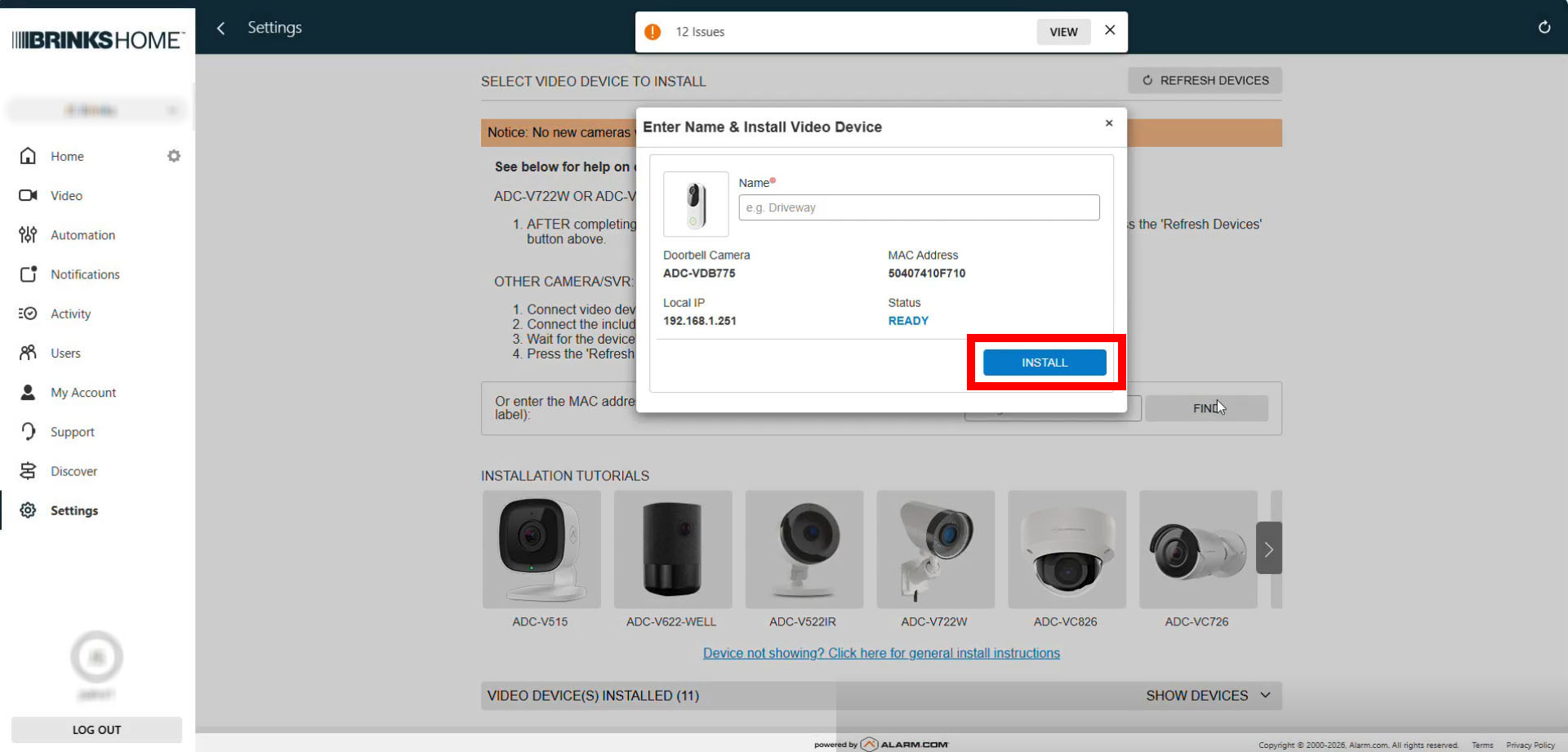This screenshot has height=752, width=1568.
Task: Click the Users people icon
Action: pyautogui.click(x=28, y=353)
